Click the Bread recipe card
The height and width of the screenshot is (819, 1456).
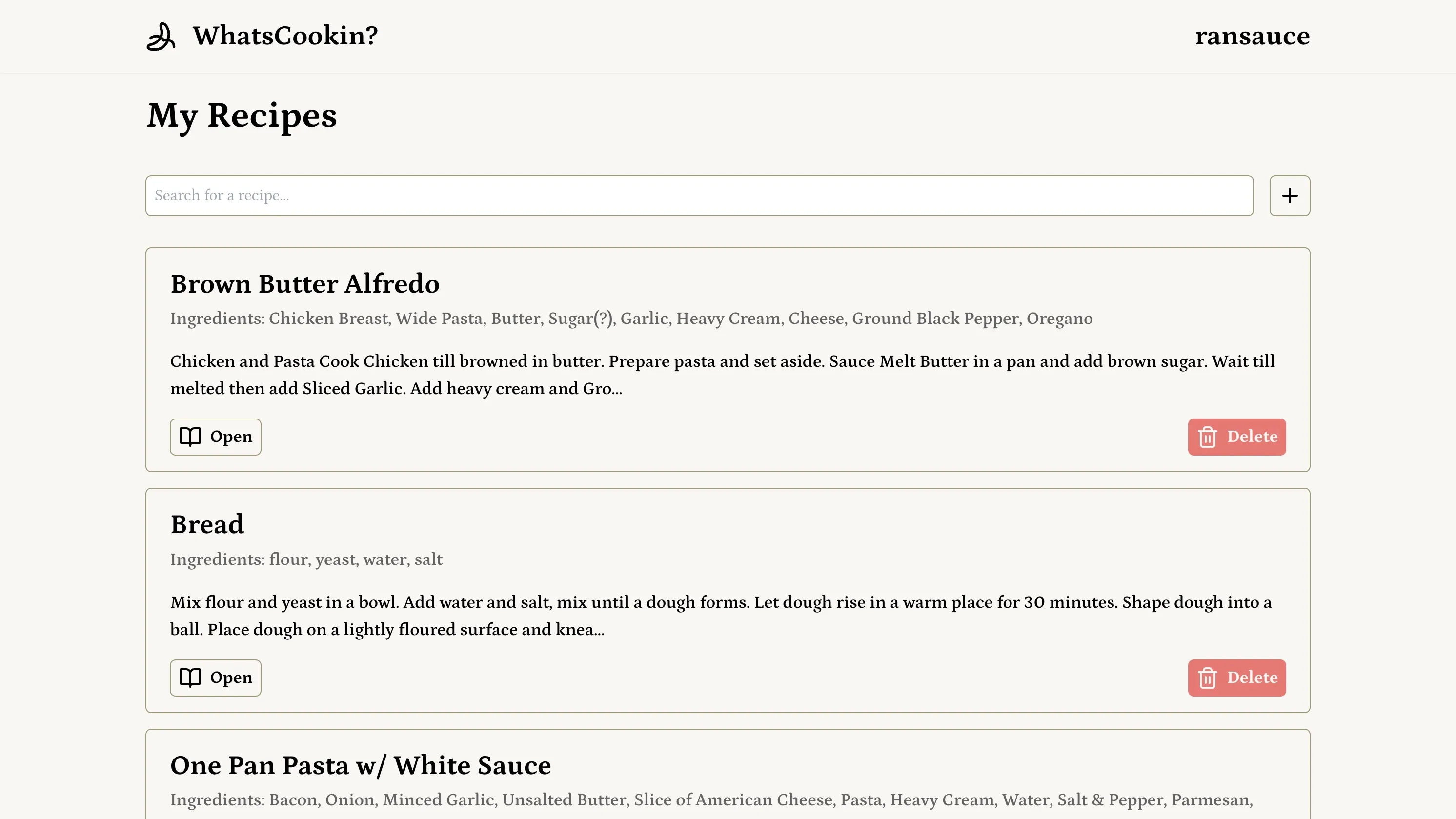727,599
